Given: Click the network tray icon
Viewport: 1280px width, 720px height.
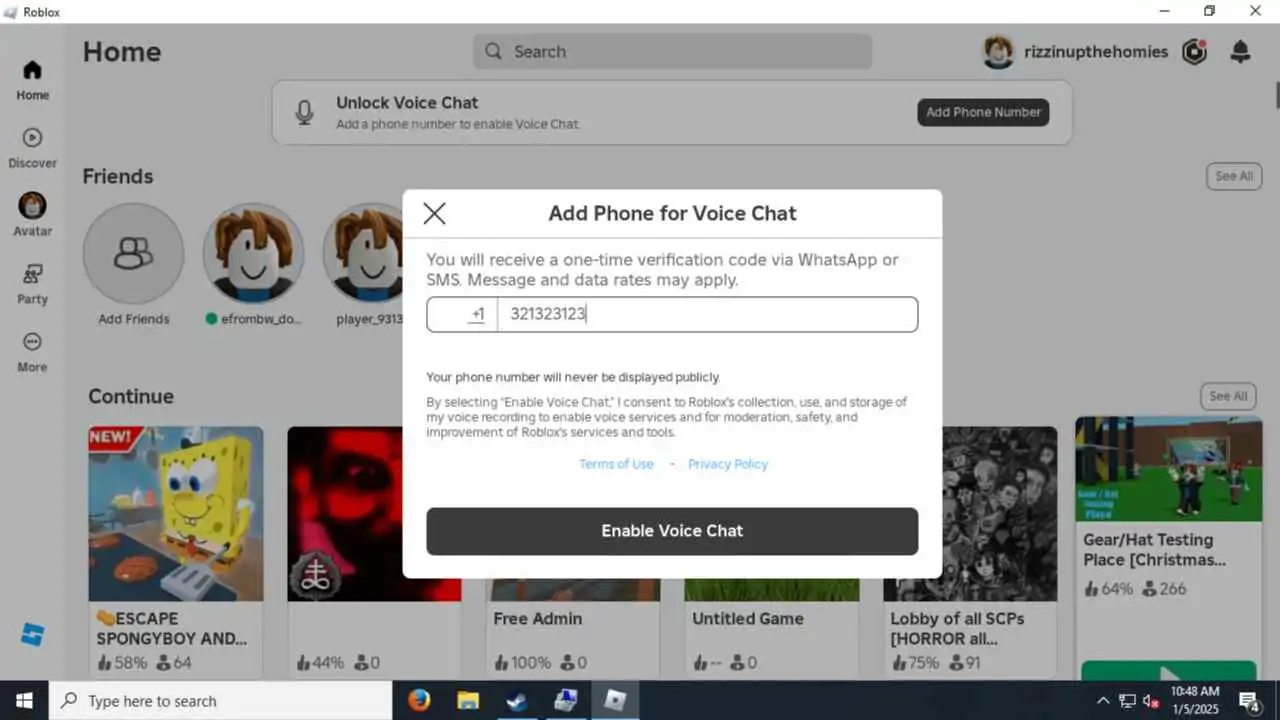Looking at the screenshot, I should (1127, 701).
